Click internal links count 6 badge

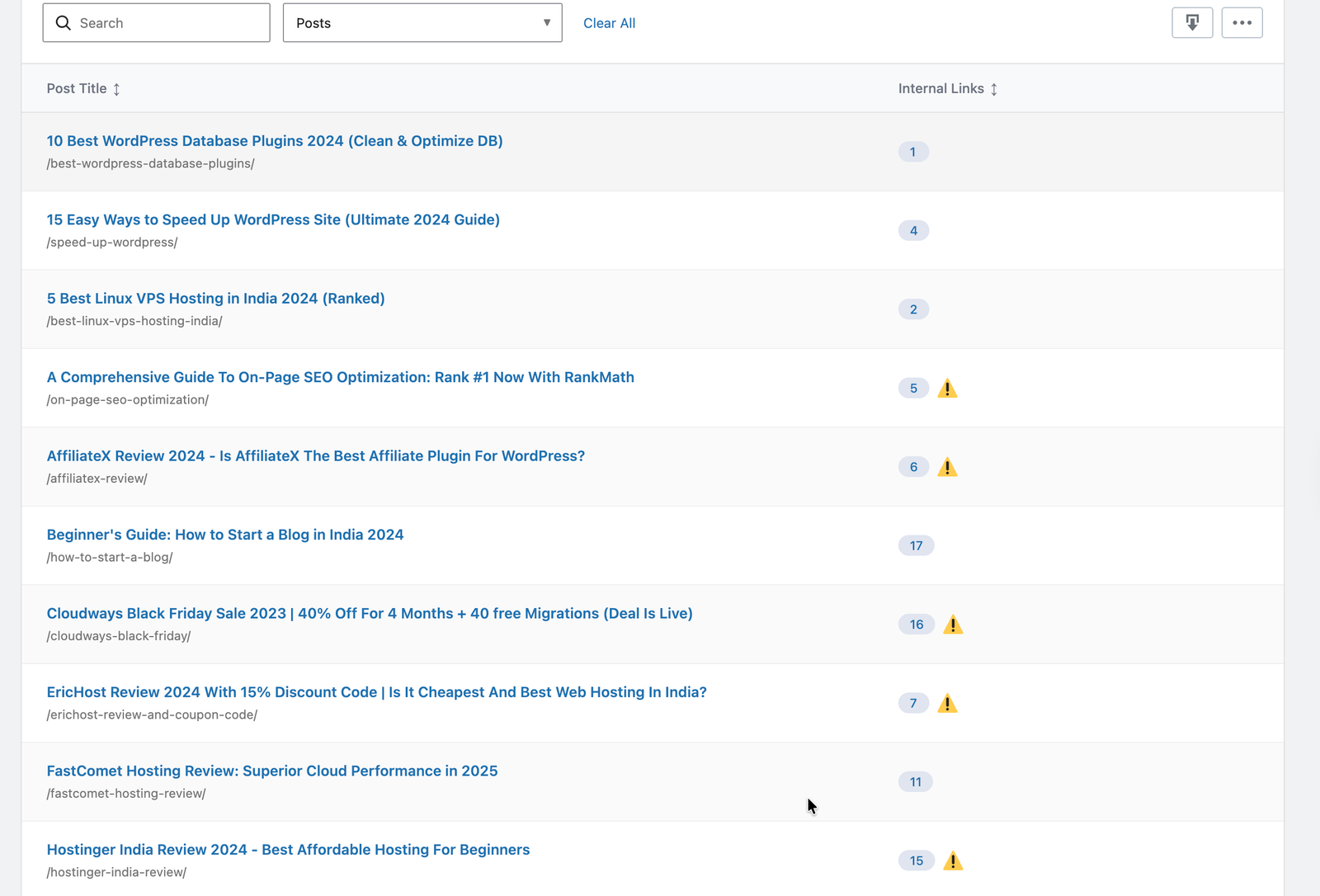point(913,467)
